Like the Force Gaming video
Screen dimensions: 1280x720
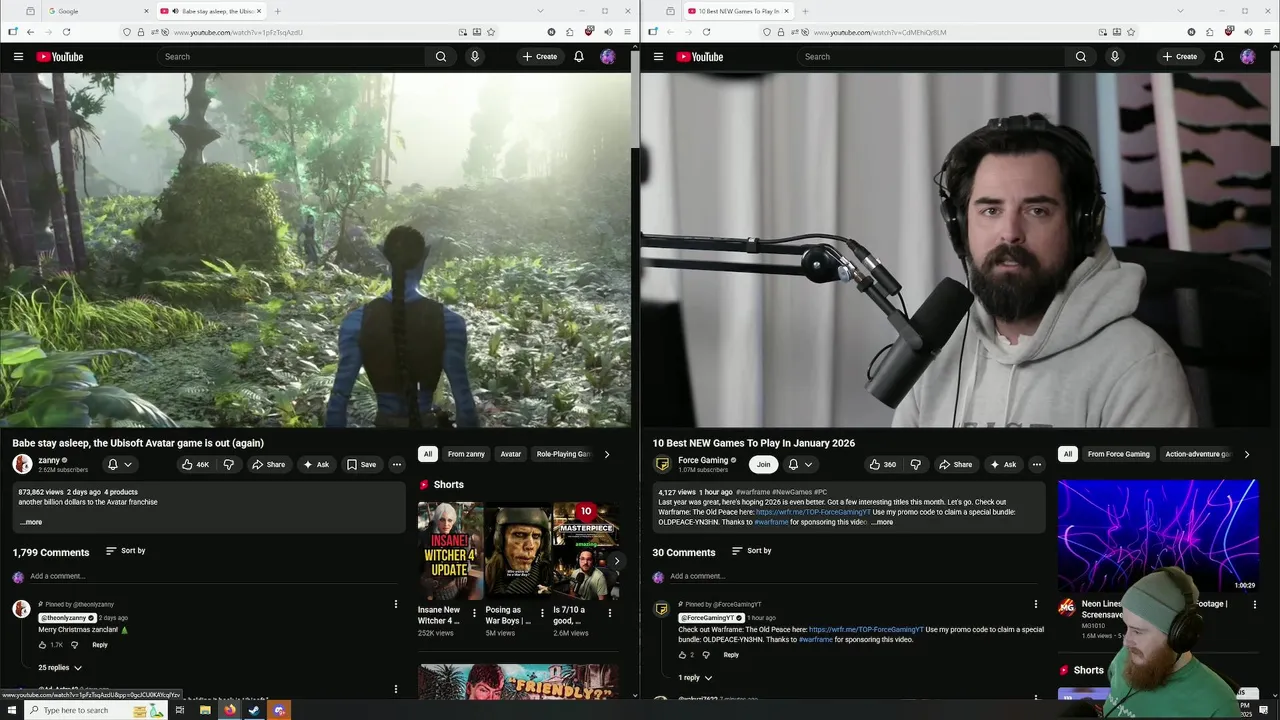(x=883, y=464)
